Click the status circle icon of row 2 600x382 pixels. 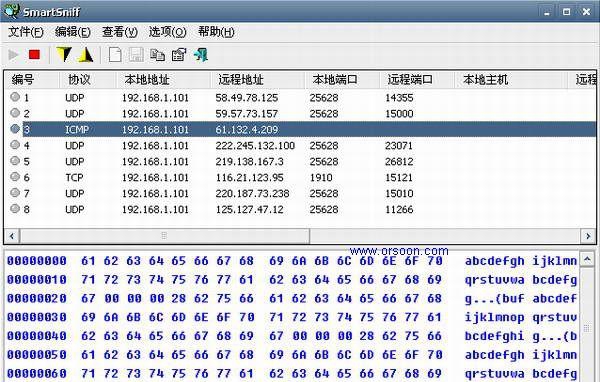coord(15,113)
